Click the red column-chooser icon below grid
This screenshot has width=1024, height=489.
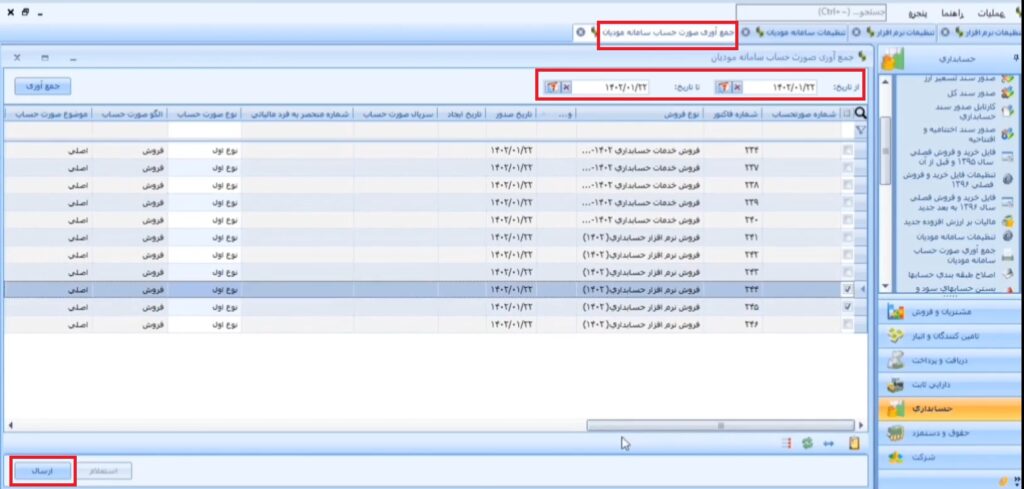tap(787, 443)
